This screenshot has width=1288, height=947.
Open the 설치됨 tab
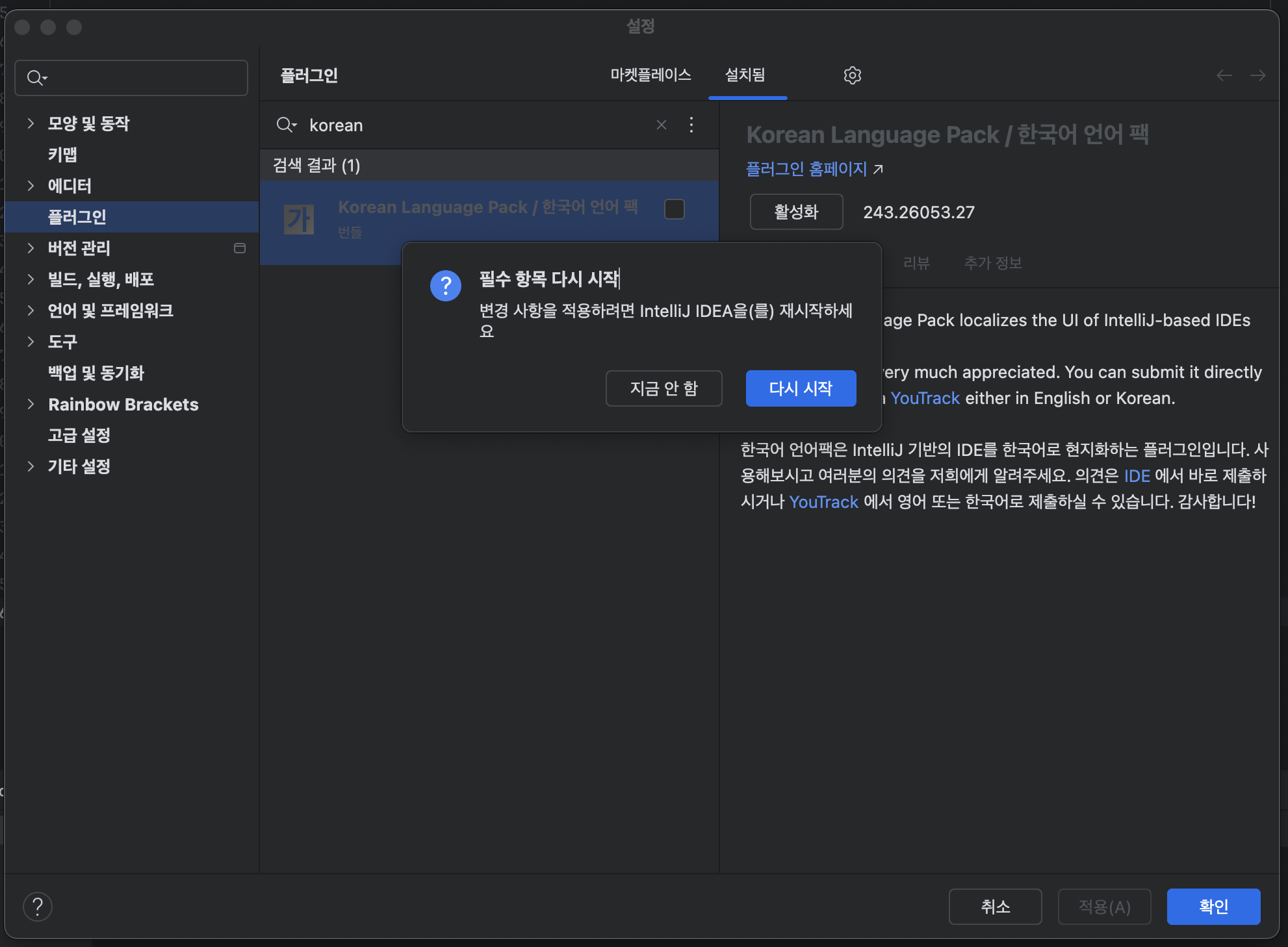[x=745, y=75]
